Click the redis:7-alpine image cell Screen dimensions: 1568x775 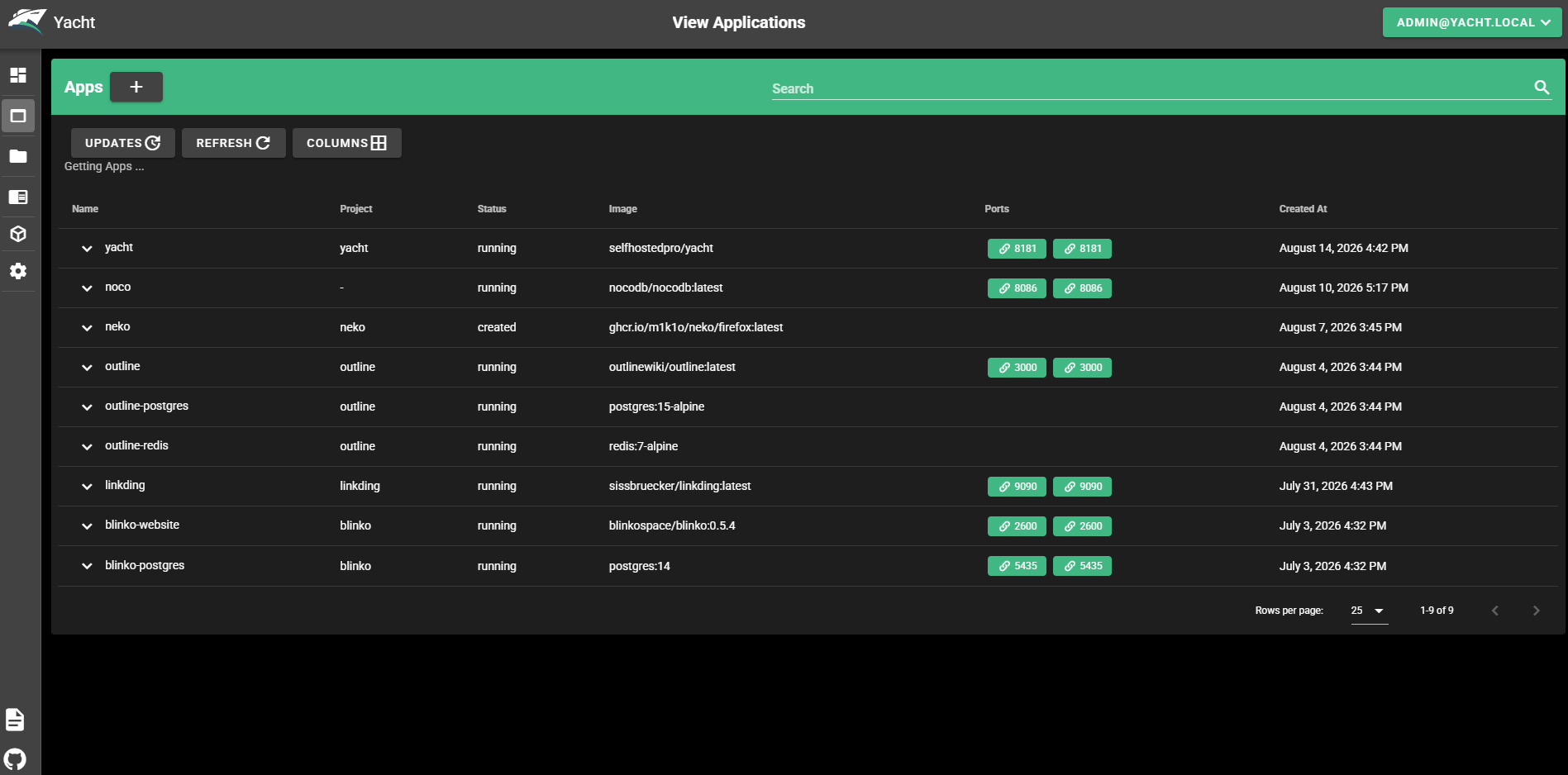click(643, 446)
